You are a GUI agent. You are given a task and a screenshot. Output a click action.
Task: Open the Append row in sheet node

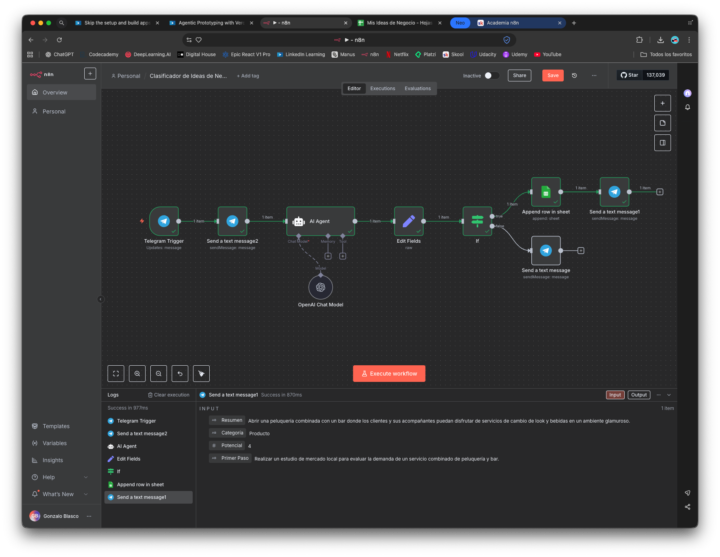(x=546, y=192)
